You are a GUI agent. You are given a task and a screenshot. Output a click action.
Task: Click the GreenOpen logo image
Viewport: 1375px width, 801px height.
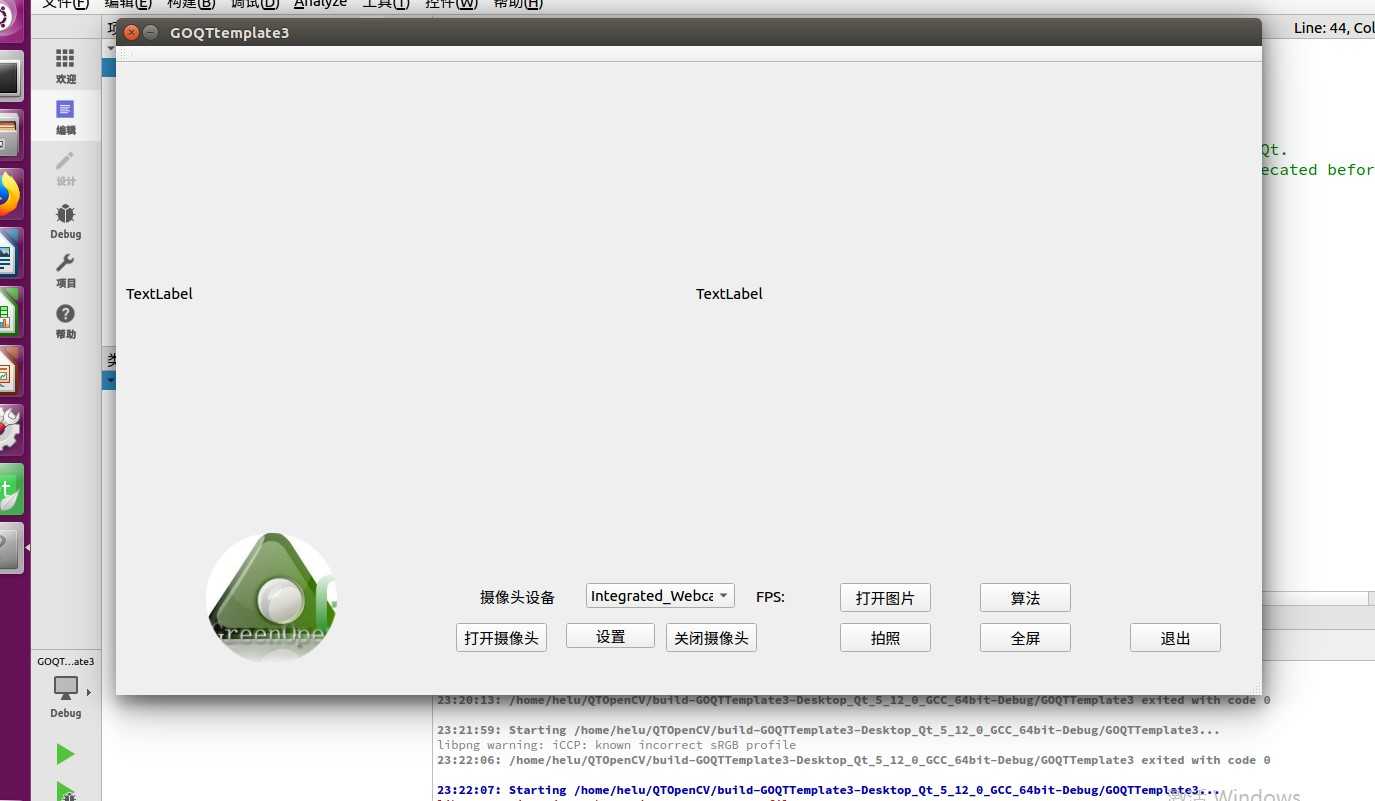click(271, 597)
